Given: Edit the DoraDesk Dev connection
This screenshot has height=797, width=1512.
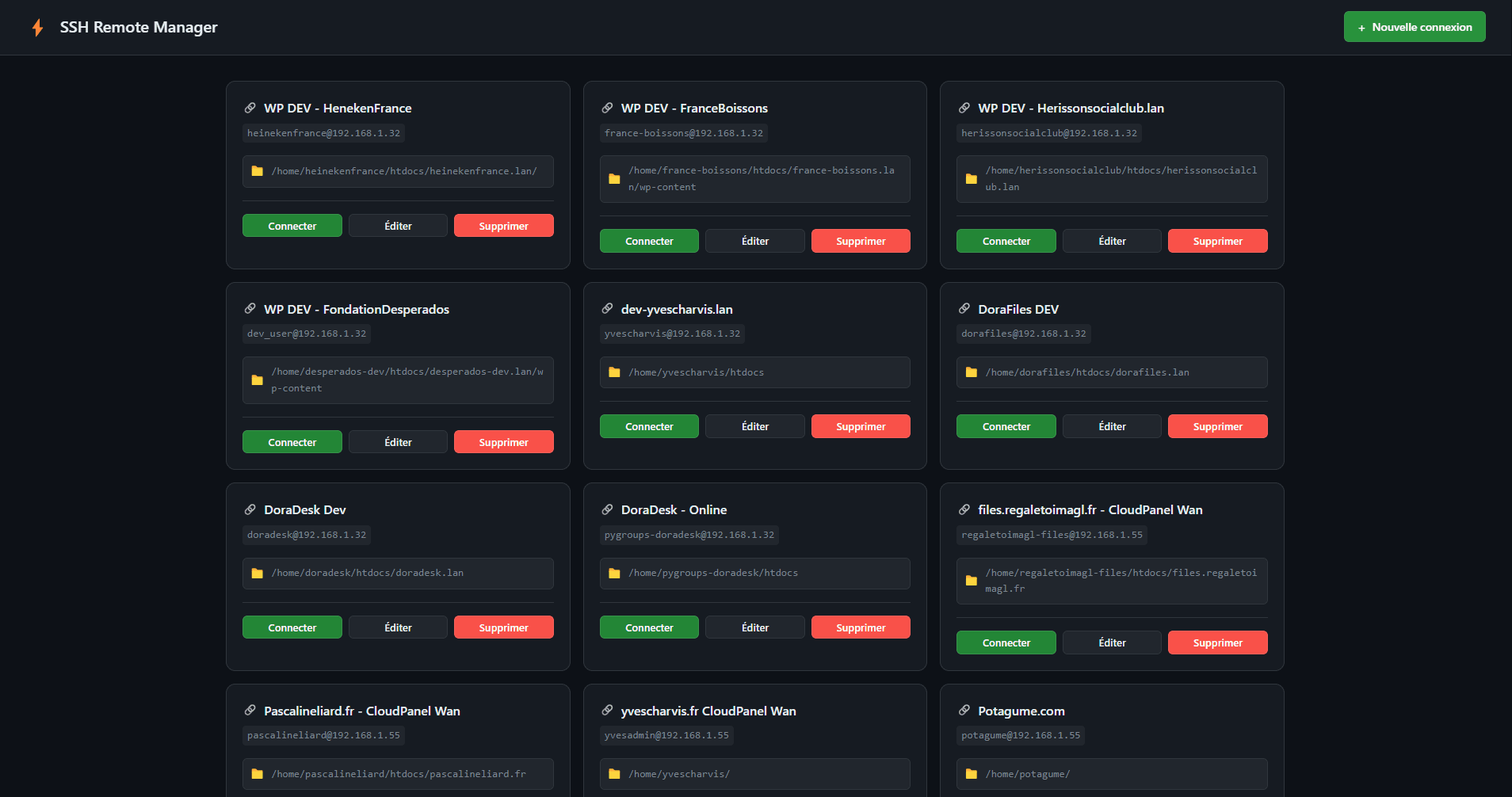Looking at the screenshot, I should (398, 627).
